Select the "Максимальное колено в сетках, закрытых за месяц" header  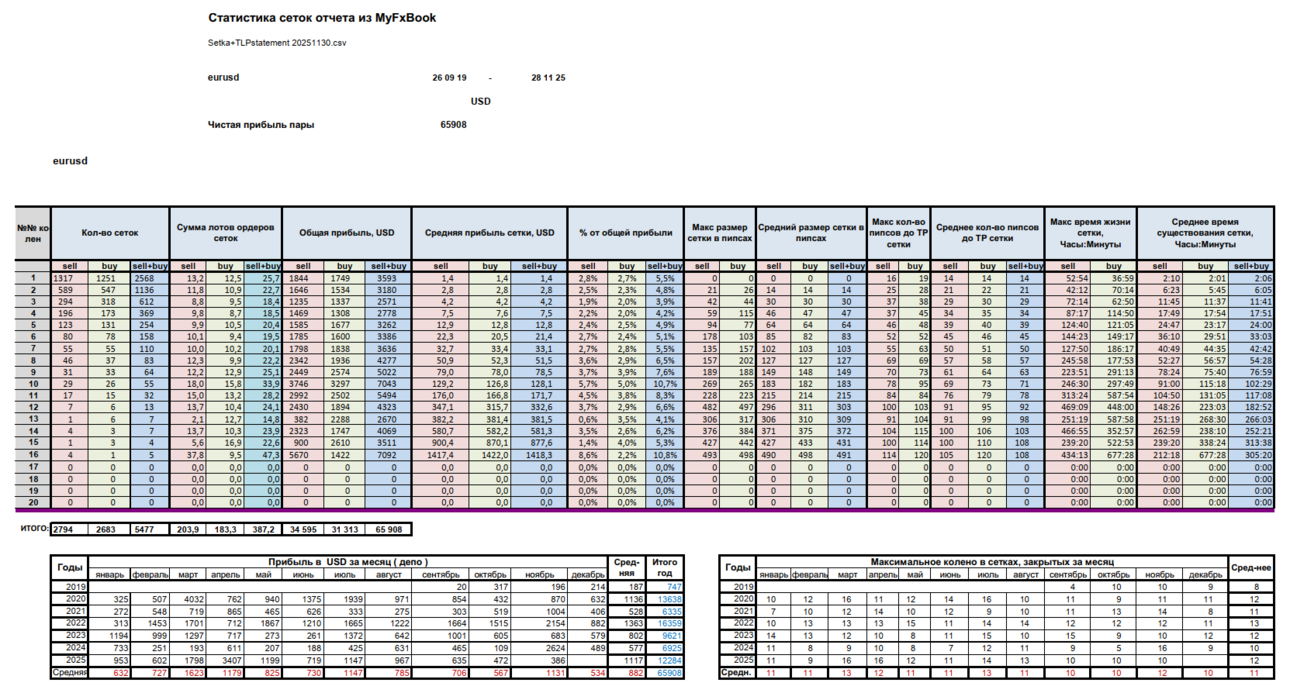point(990,563)
